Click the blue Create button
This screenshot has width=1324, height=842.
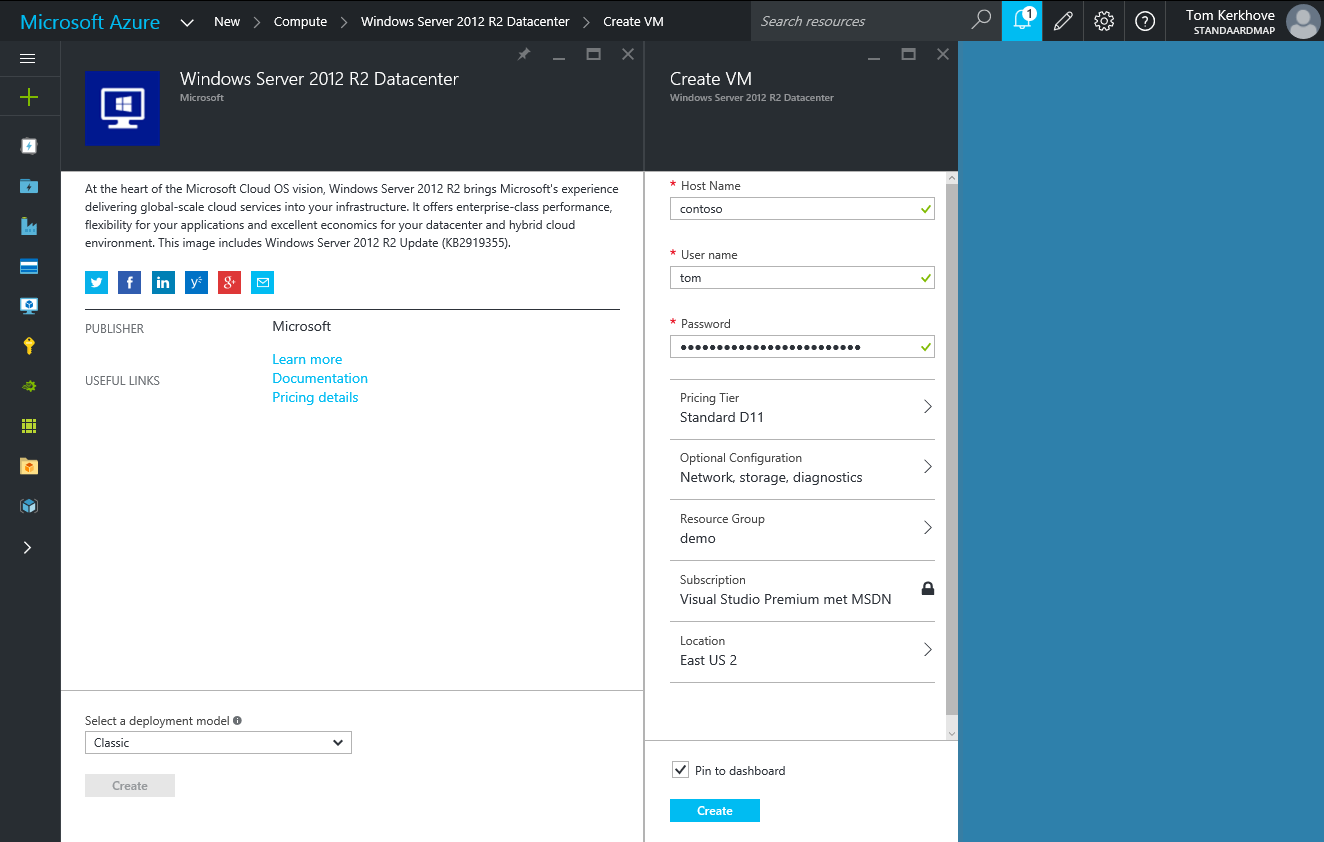click(714, 810)
